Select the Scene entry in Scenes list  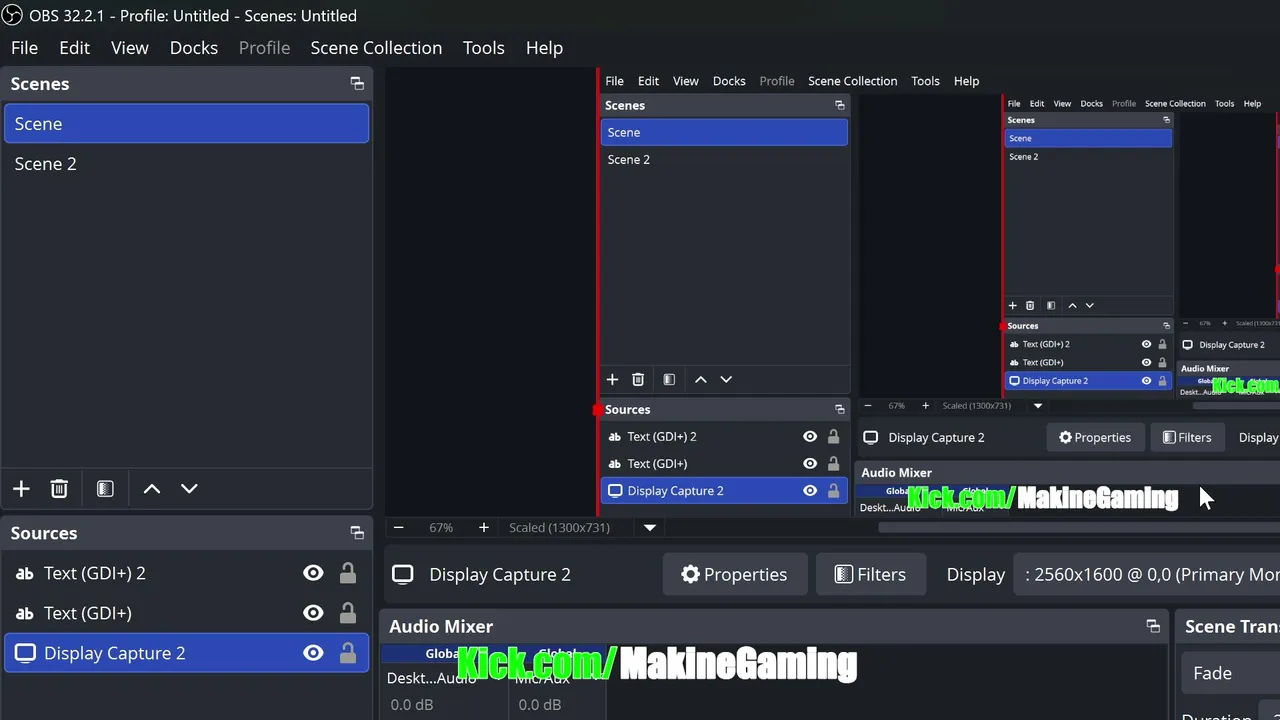[x=187, y=124]
